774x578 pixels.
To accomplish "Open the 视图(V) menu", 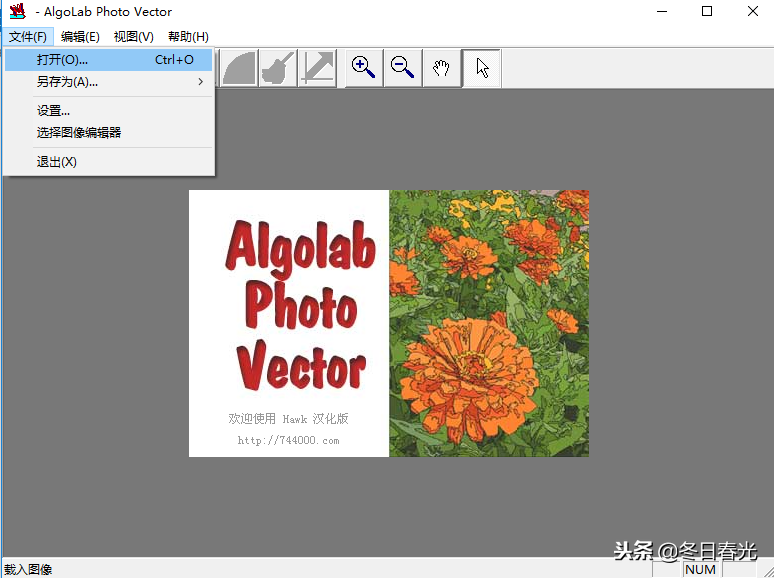I will [133, 37].
